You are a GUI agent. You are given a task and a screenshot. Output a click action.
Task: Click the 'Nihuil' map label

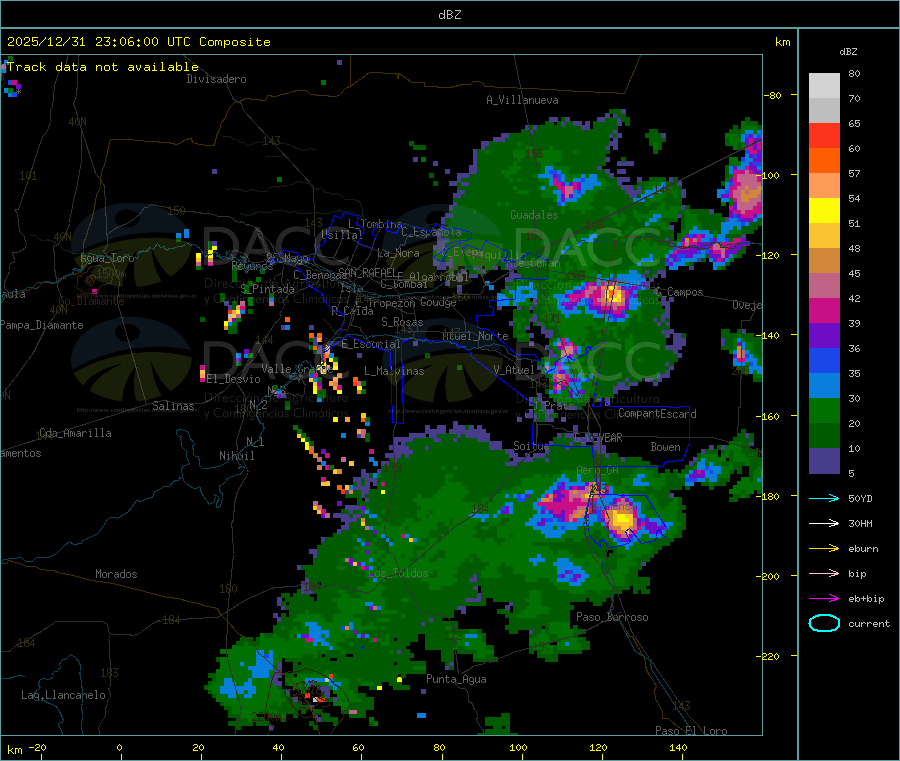(236, 456)
